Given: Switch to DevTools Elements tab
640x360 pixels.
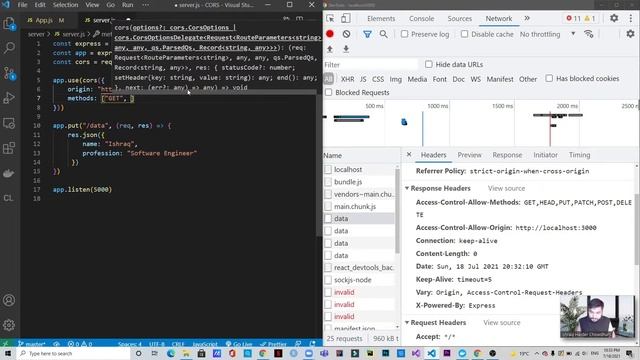Looking at the screenshot, I should (381, 19).
